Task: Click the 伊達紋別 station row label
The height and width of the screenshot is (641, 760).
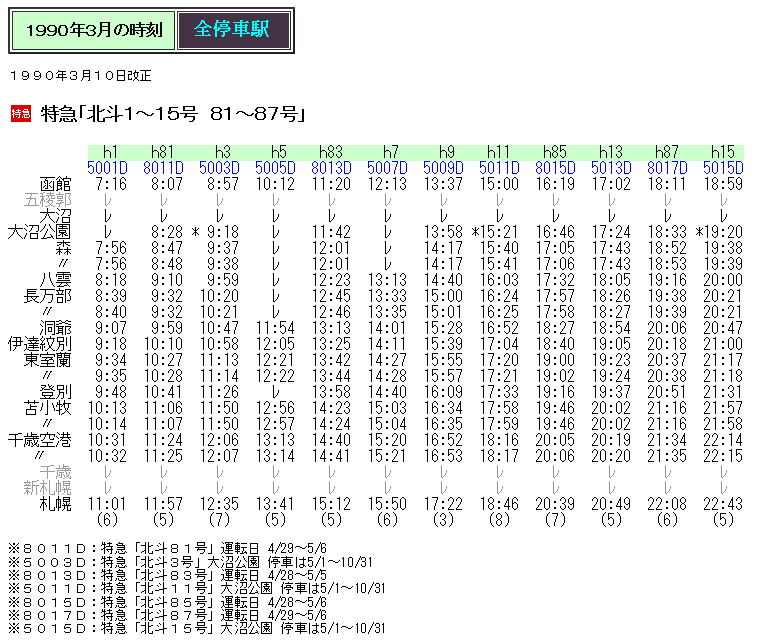Action: click(x=39, y=344)
